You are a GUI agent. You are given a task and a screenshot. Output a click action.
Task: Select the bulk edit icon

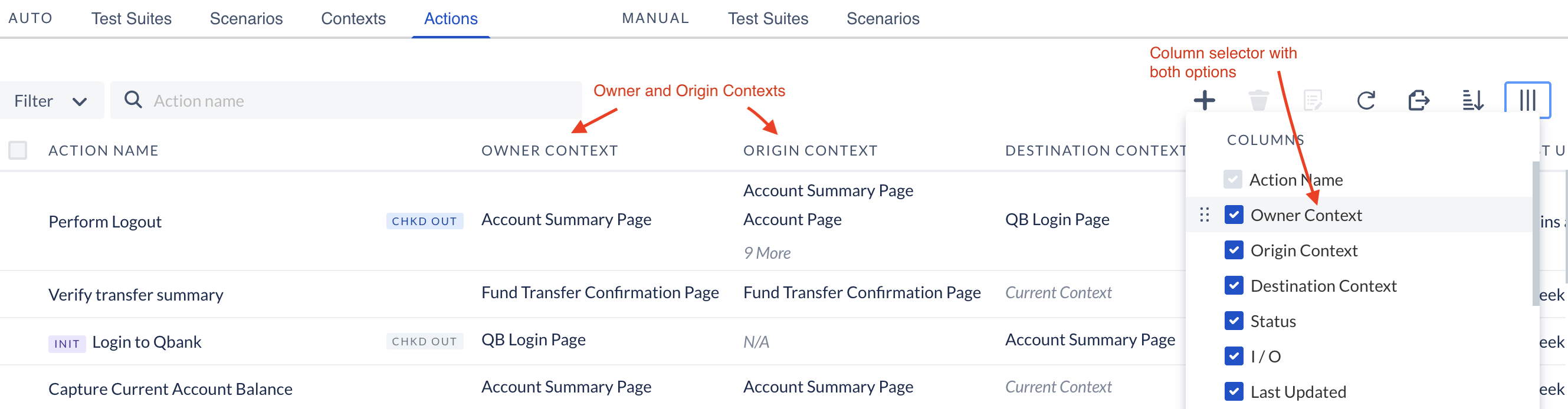tap(1313, 101)
